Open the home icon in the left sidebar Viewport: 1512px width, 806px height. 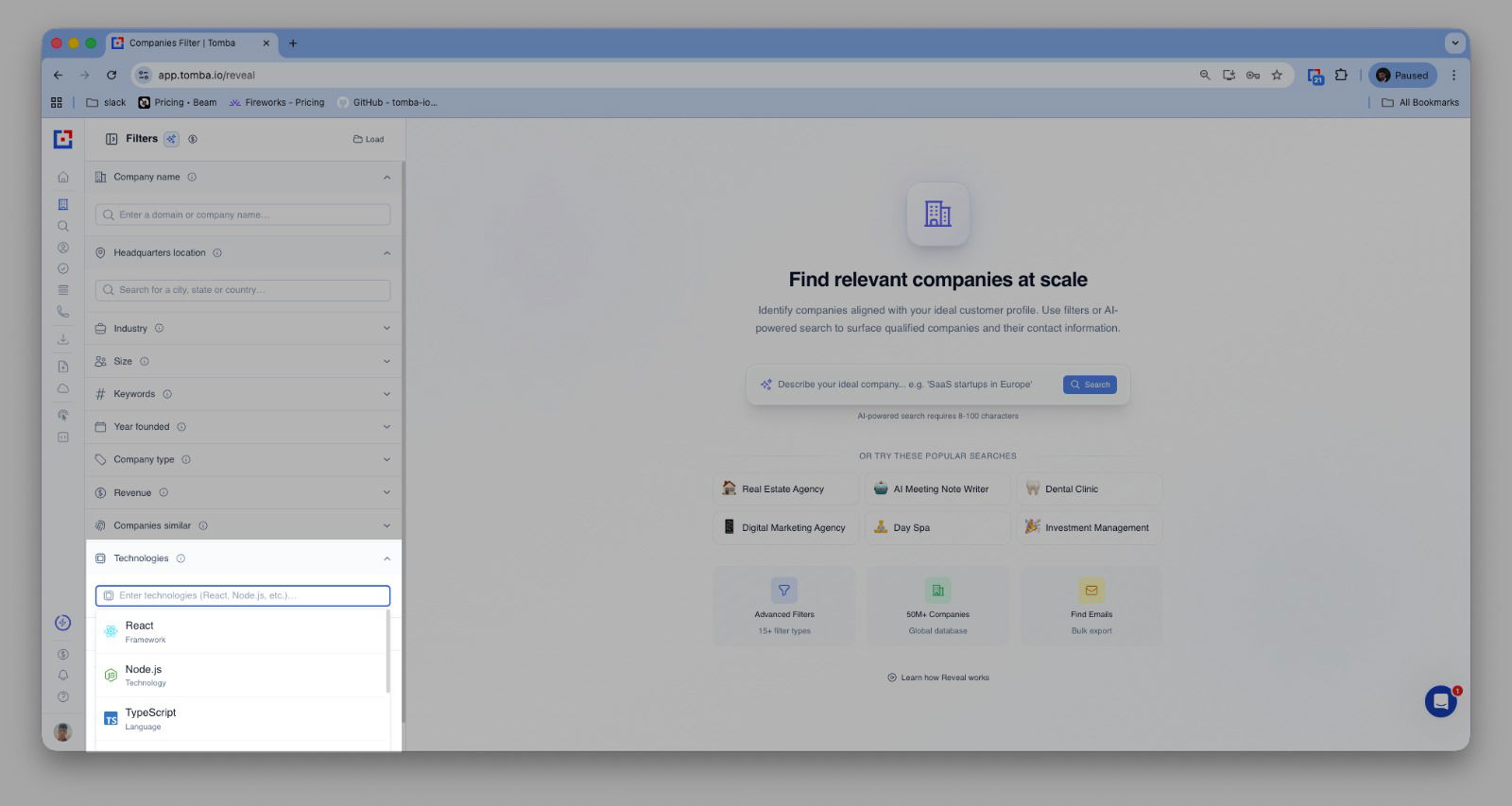tap(63, 177)
